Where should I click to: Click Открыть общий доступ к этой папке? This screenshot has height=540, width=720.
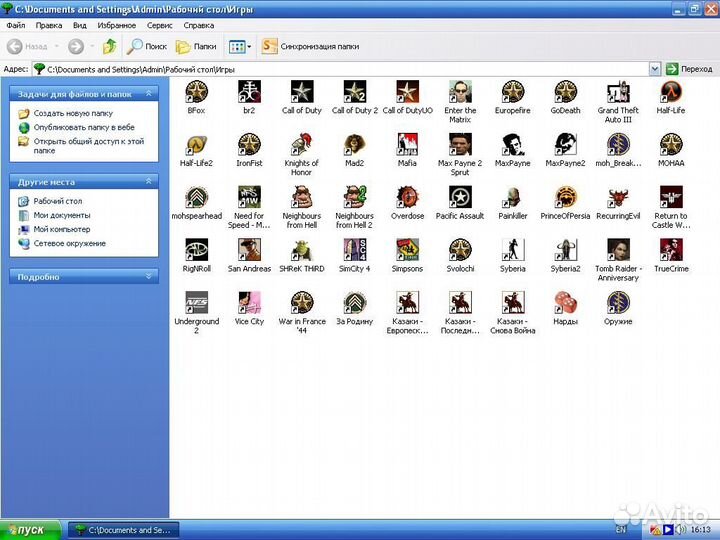[x=89, y=146]
